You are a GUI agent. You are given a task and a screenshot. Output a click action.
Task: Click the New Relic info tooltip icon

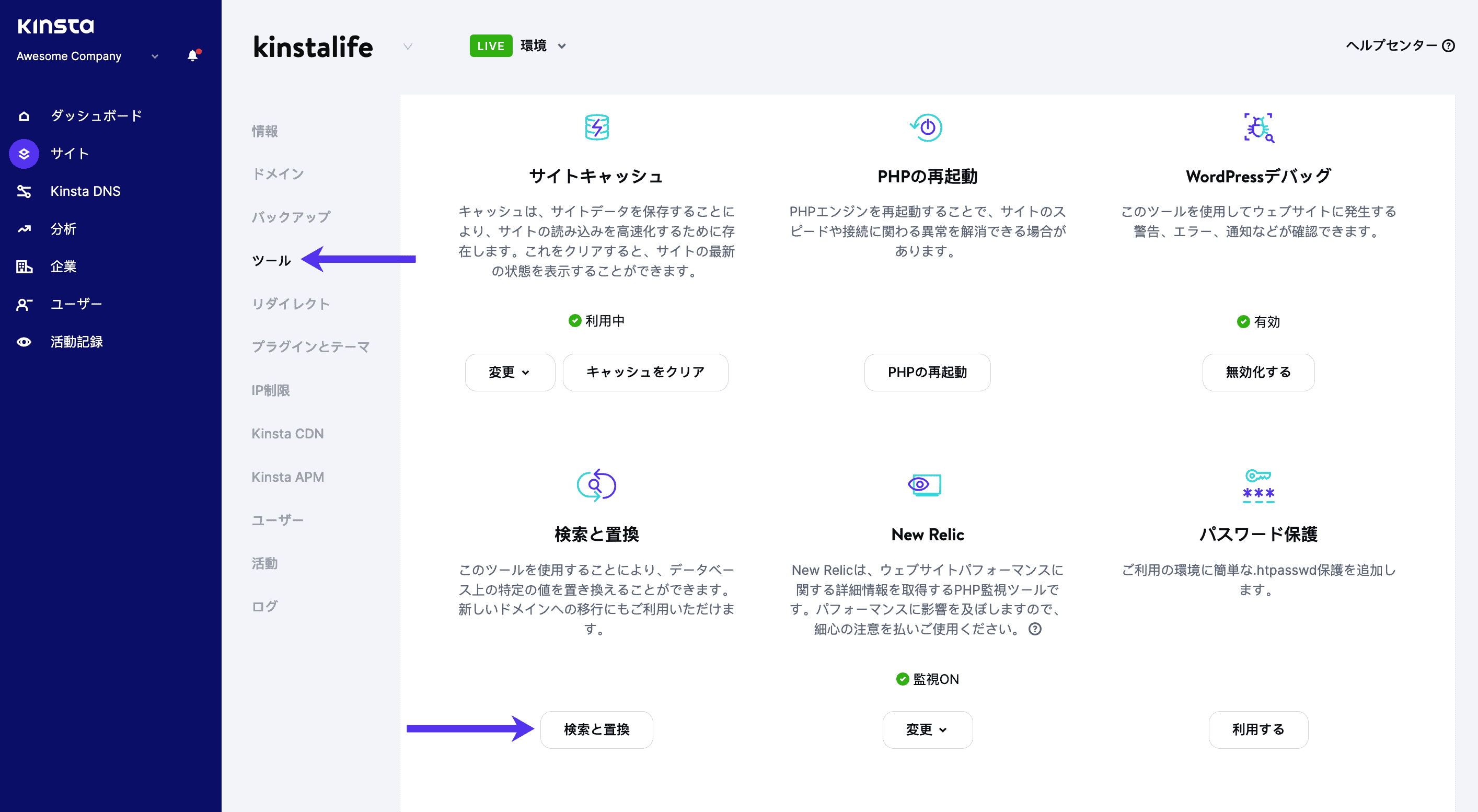pos(1034,630)
